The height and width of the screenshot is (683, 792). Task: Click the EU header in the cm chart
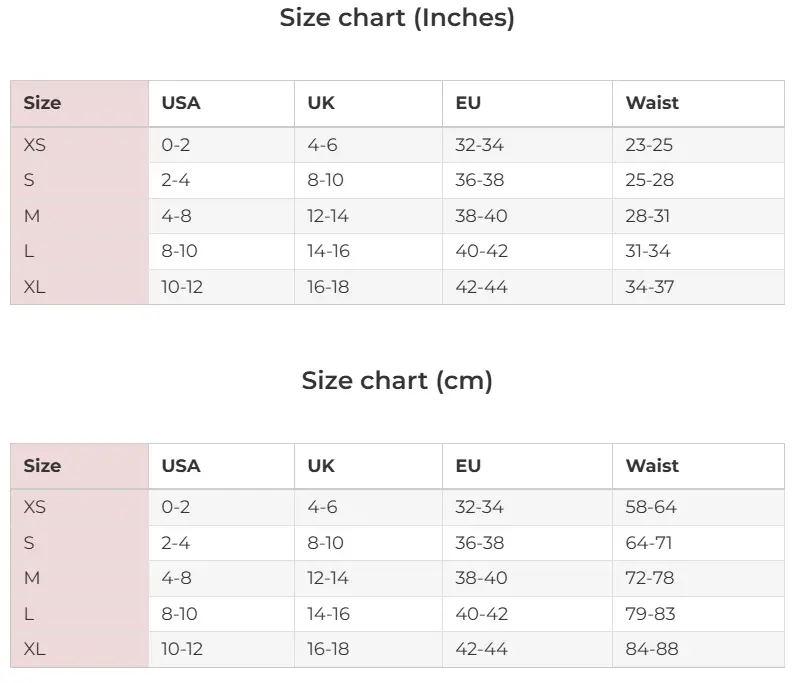(x=468, y=466)
